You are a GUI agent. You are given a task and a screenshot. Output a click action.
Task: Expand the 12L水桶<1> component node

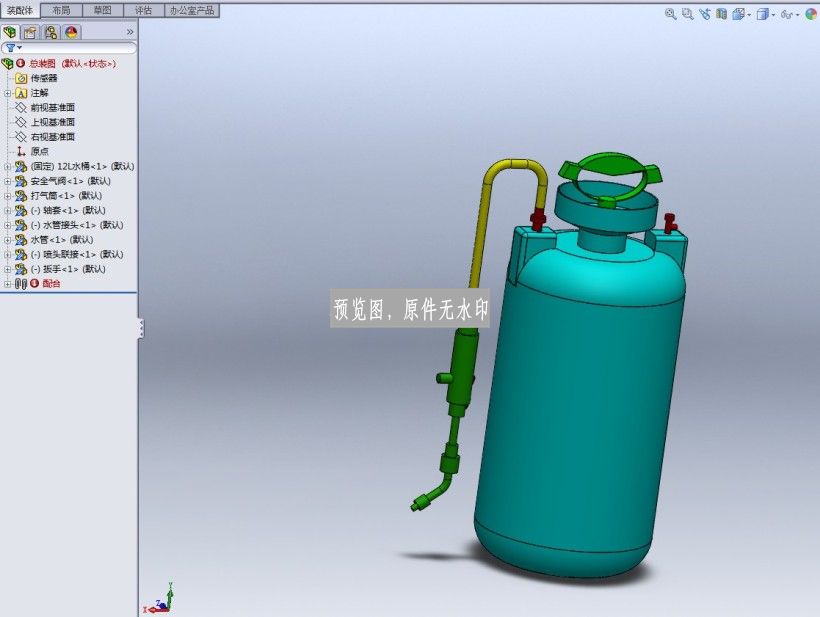coord(7,166)
